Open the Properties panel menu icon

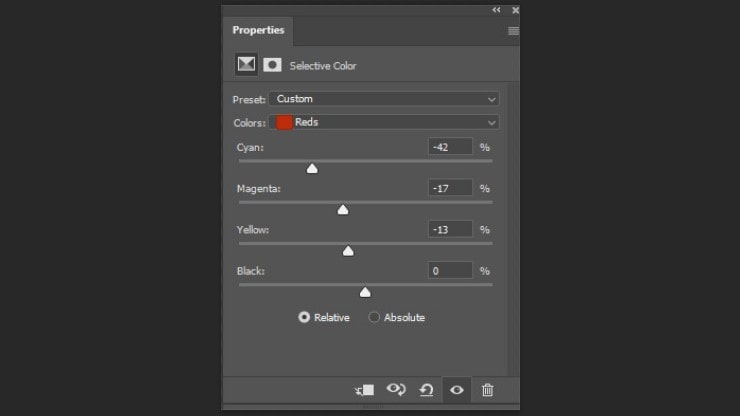click(513, 31)
